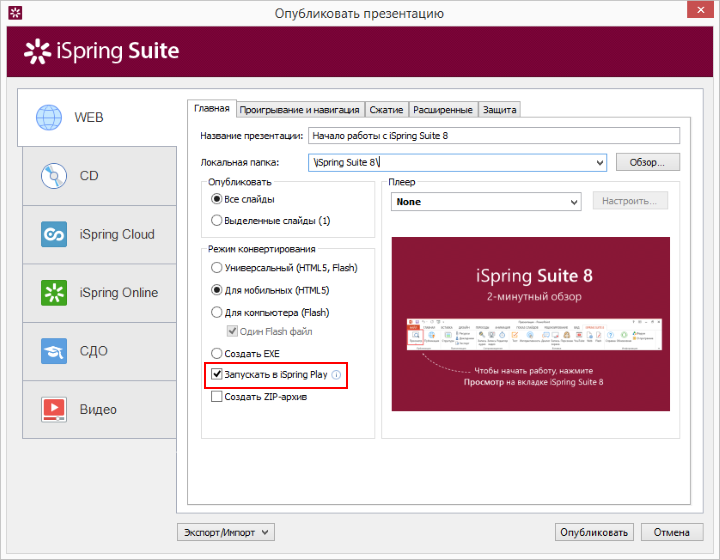The height and width of the screenshot is (560, 720).
Task: Choose Для компьютера (Flash) mode
Action: point(216,313)
